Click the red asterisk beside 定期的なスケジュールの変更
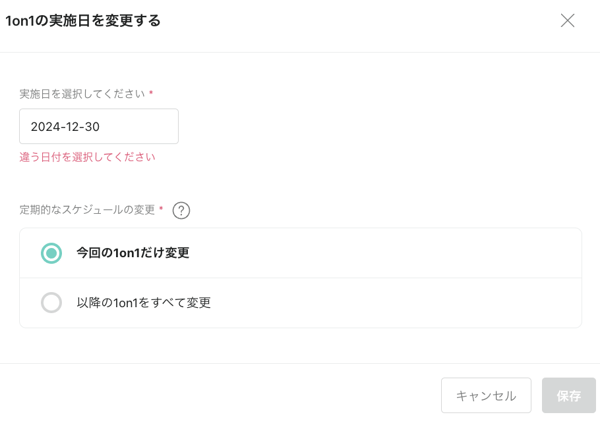Viewport: 600px width, 421px height. click(161, 210)
